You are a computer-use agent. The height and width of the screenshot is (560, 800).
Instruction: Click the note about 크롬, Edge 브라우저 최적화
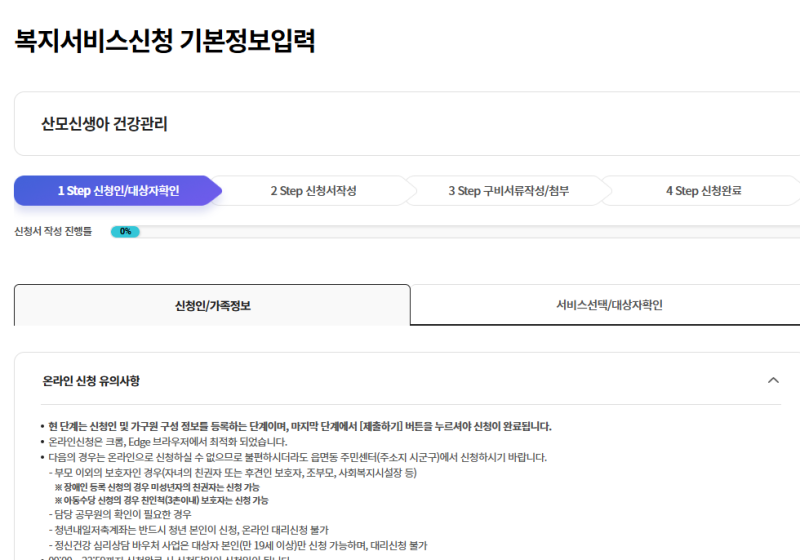pos(167,442)
